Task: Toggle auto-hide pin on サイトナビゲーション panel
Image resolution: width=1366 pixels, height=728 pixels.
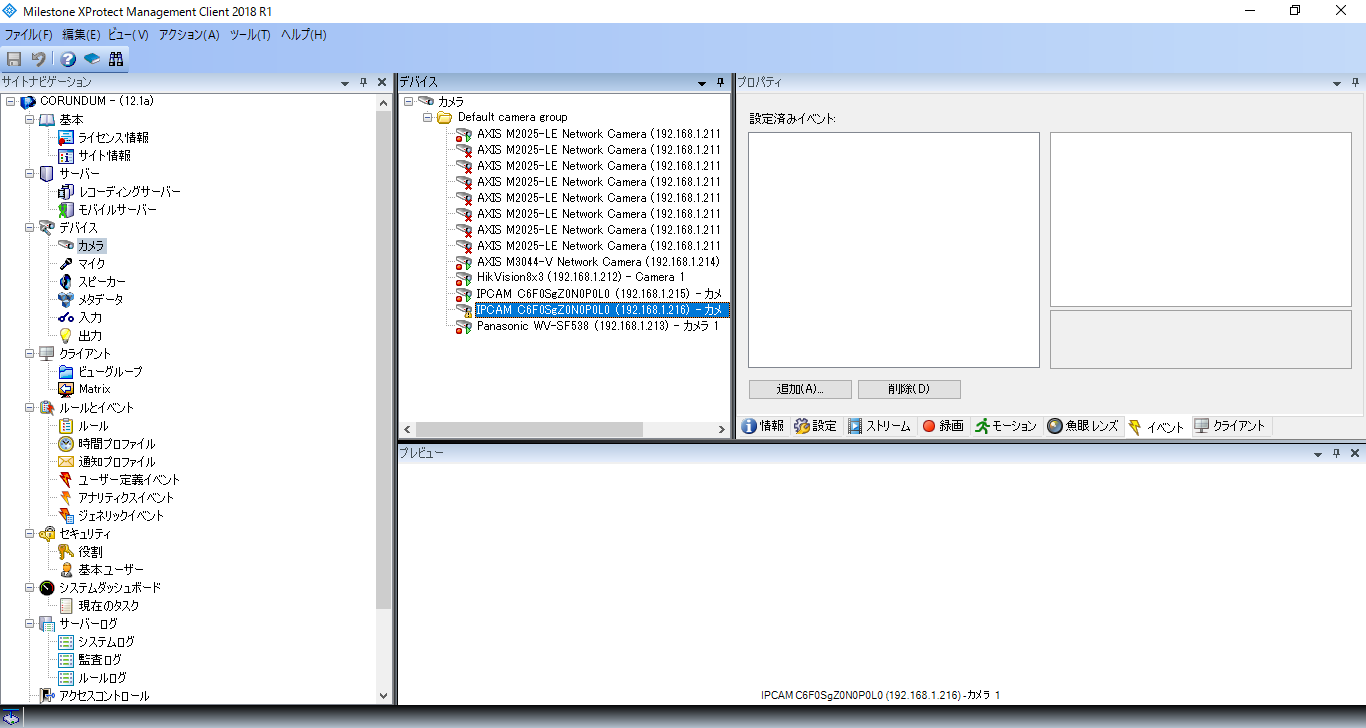Action: click(x=363, y=82)
